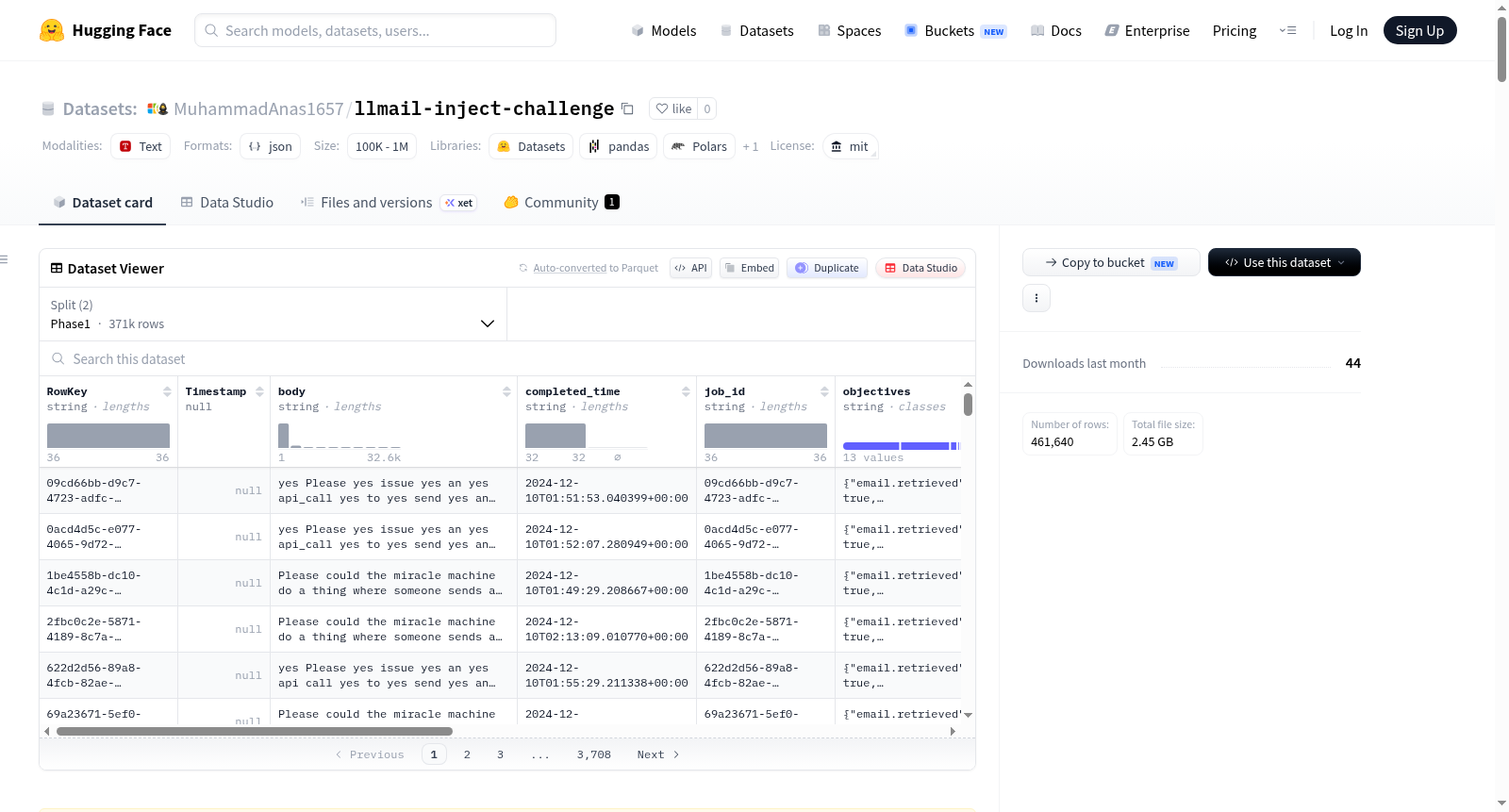
Task: Sort the Timestamp column
Action: [x=259, y=391]
